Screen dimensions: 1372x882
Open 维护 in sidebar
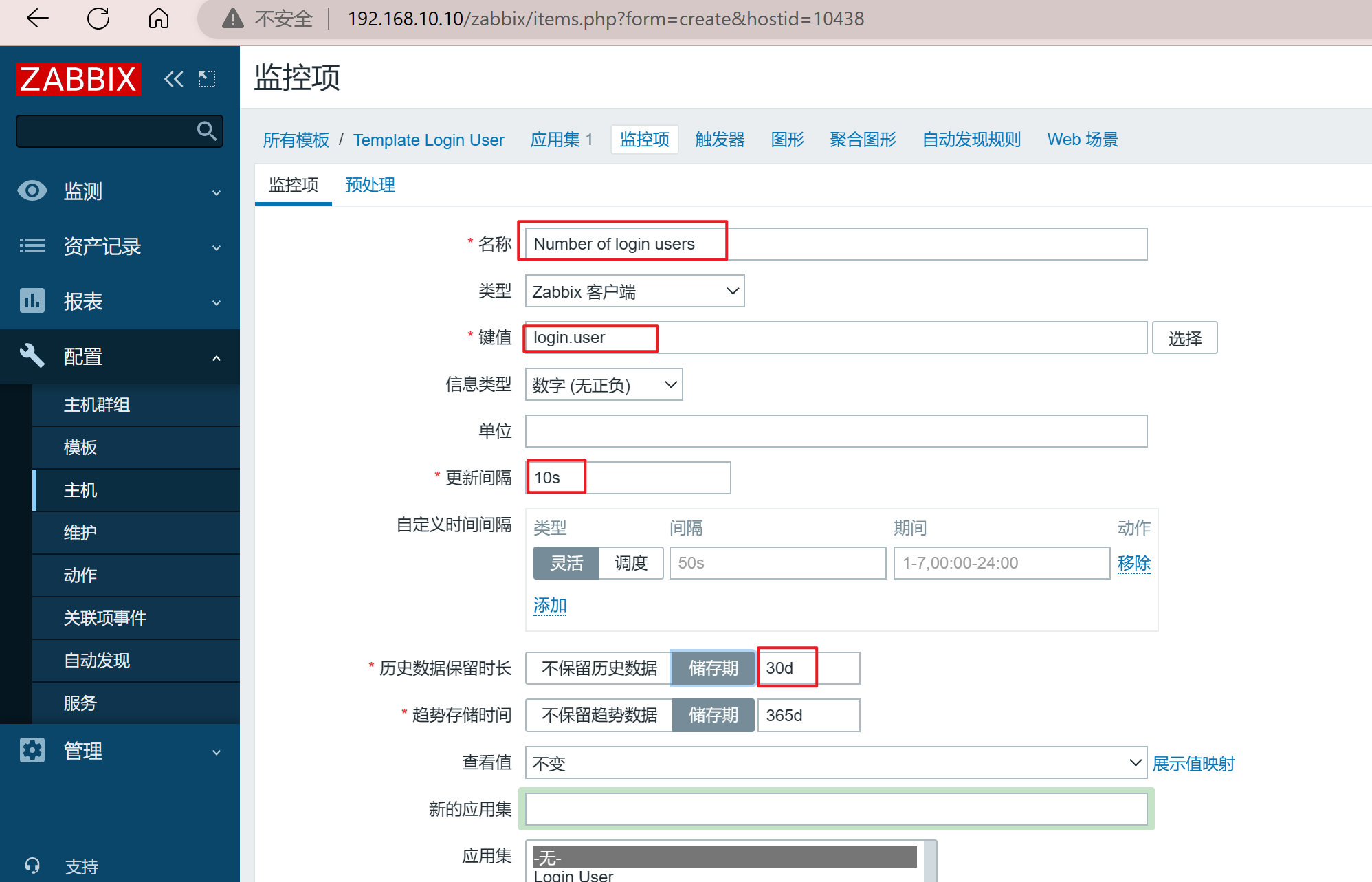136,533
